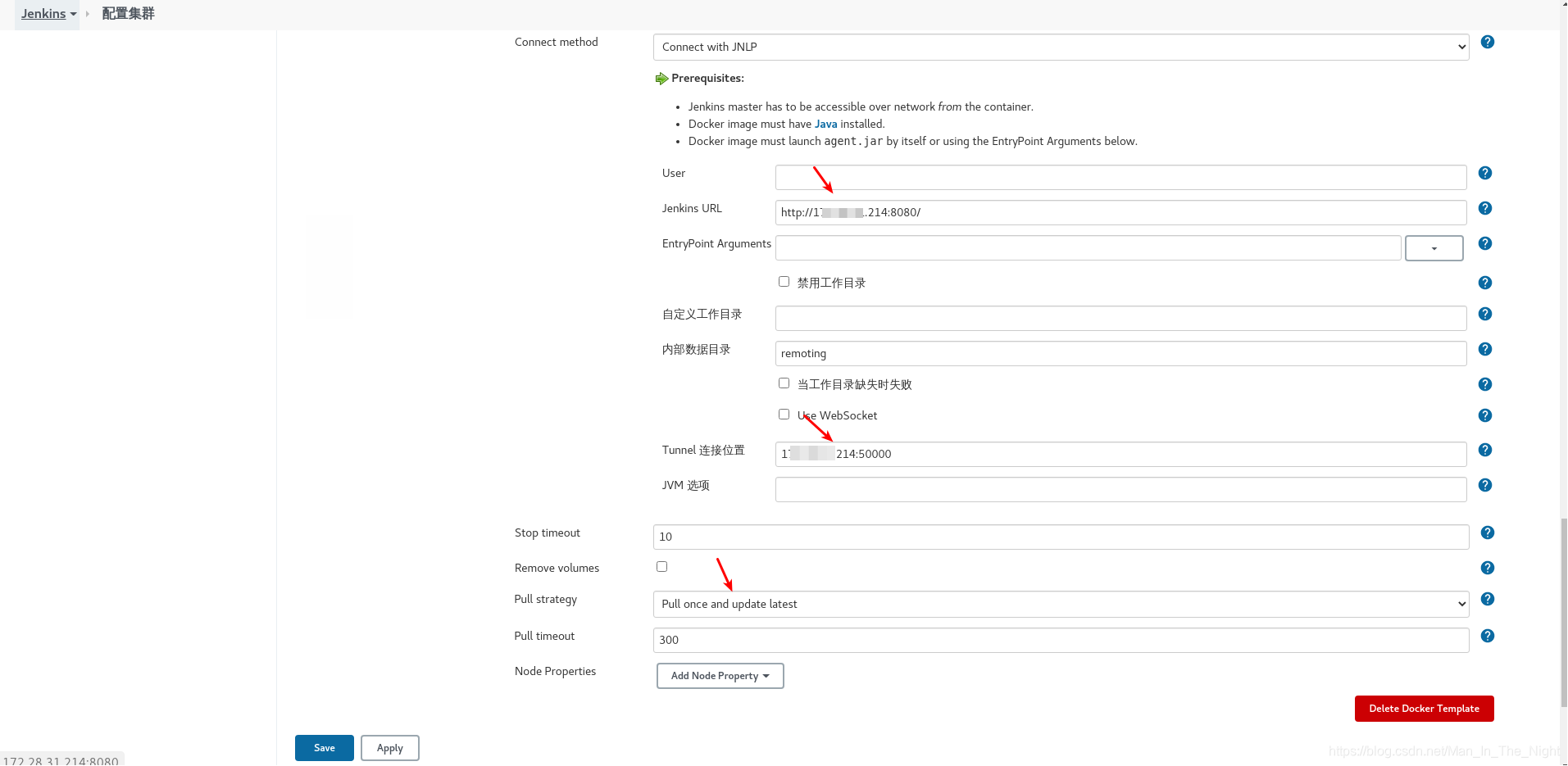Open help icon for JVM 选项

(x=1485, y=485)
